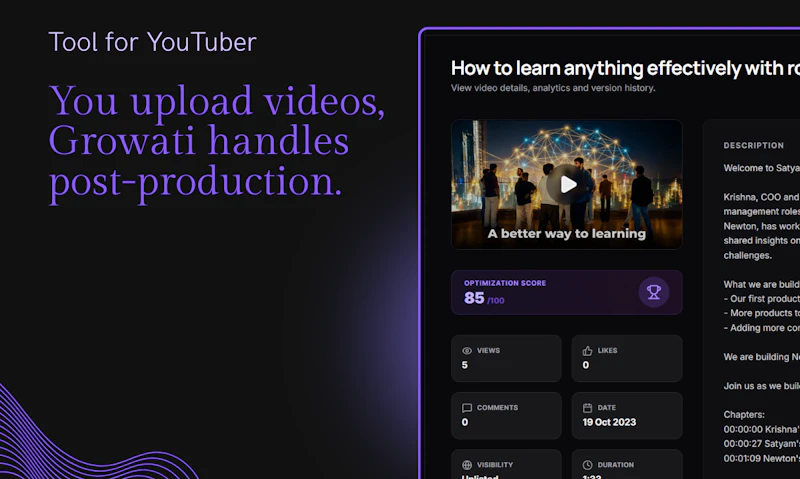Click the 'What we are build' description line
Screen dimensions: 800x479
click(762, 284)
